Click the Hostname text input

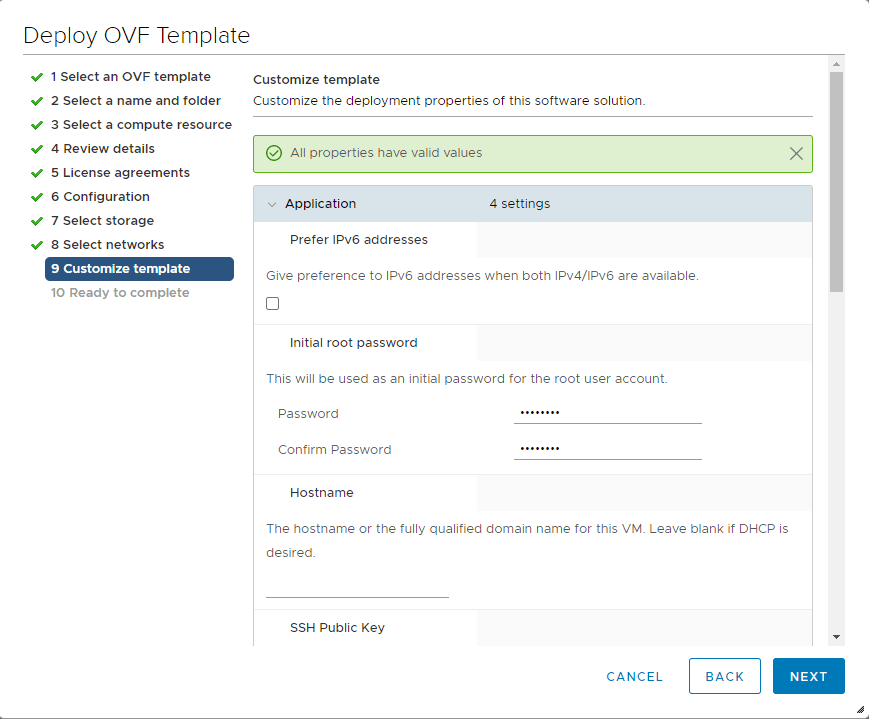coord(357,587)
